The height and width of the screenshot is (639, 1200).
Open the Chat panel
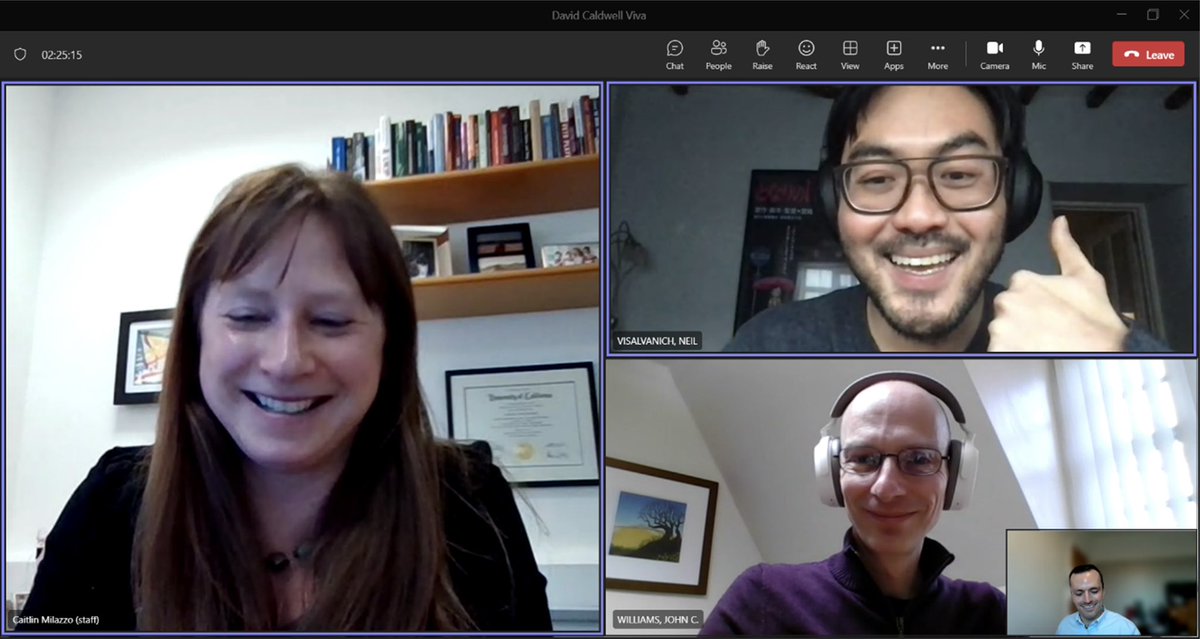click(x=675, y=55)
